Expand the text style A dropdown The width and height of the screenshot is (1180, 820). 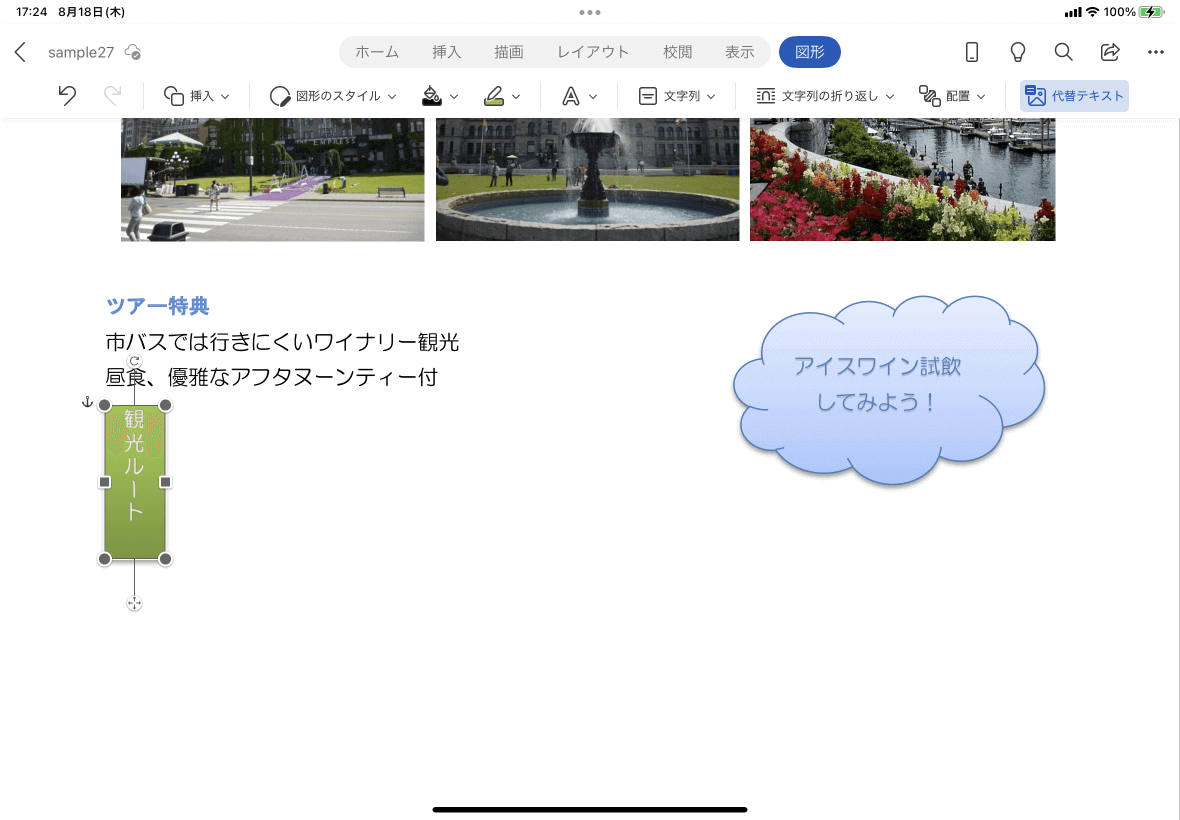tap(593, 96)
